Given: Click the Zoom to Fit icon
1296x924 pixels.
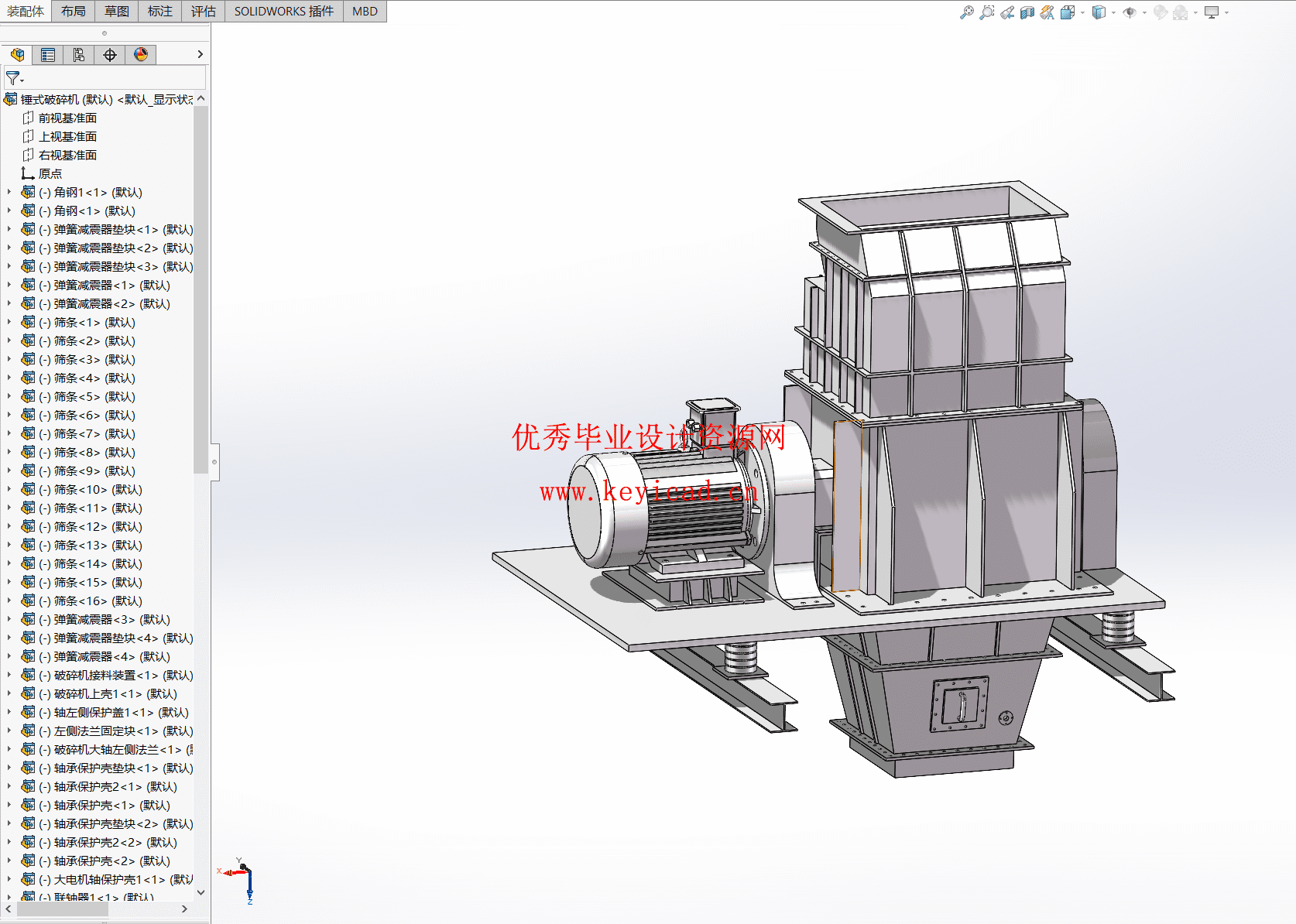Looking at the screenshot, I should (967, 12).
